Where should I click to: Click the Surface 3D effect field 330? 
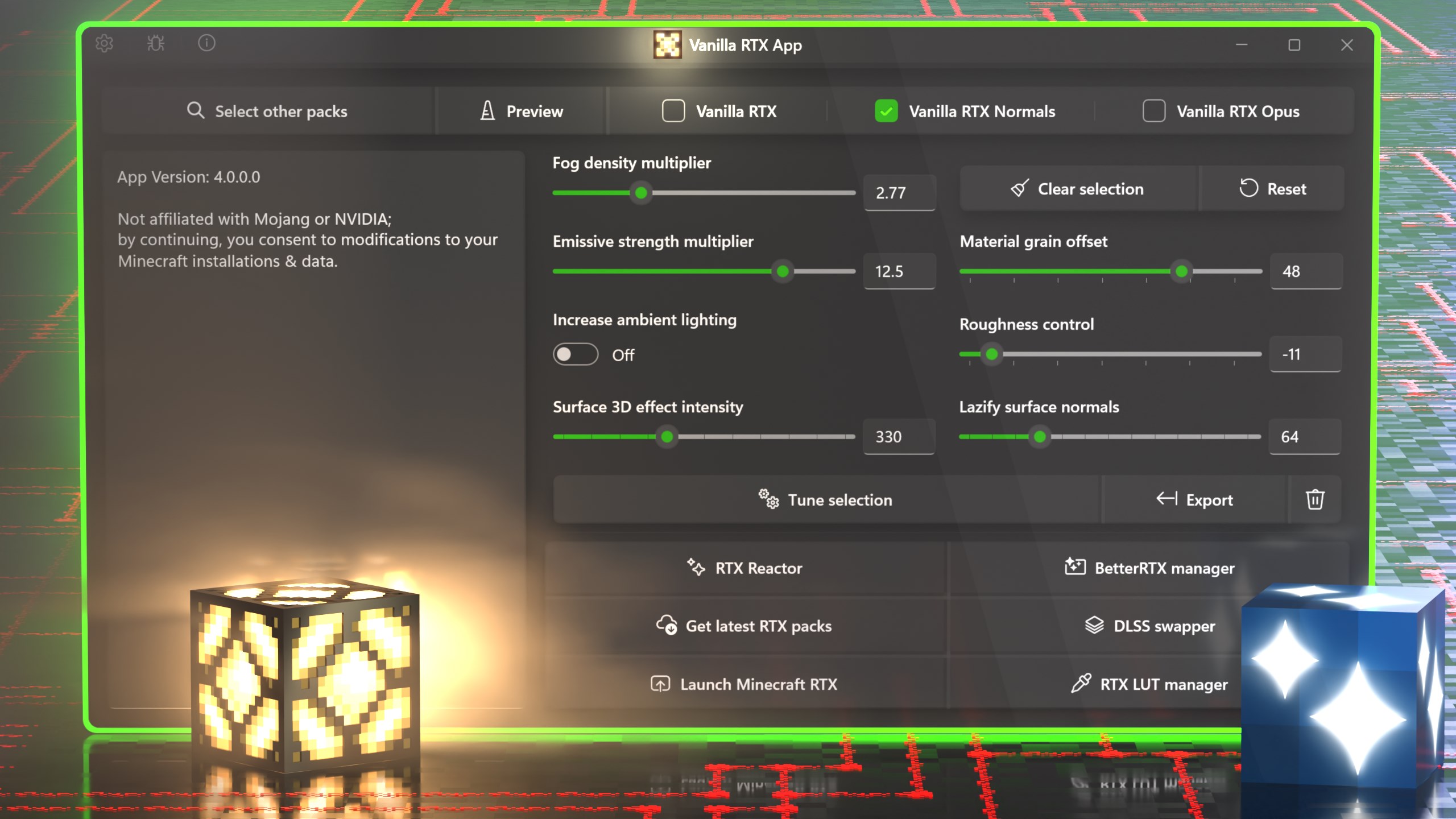(899, 437)
